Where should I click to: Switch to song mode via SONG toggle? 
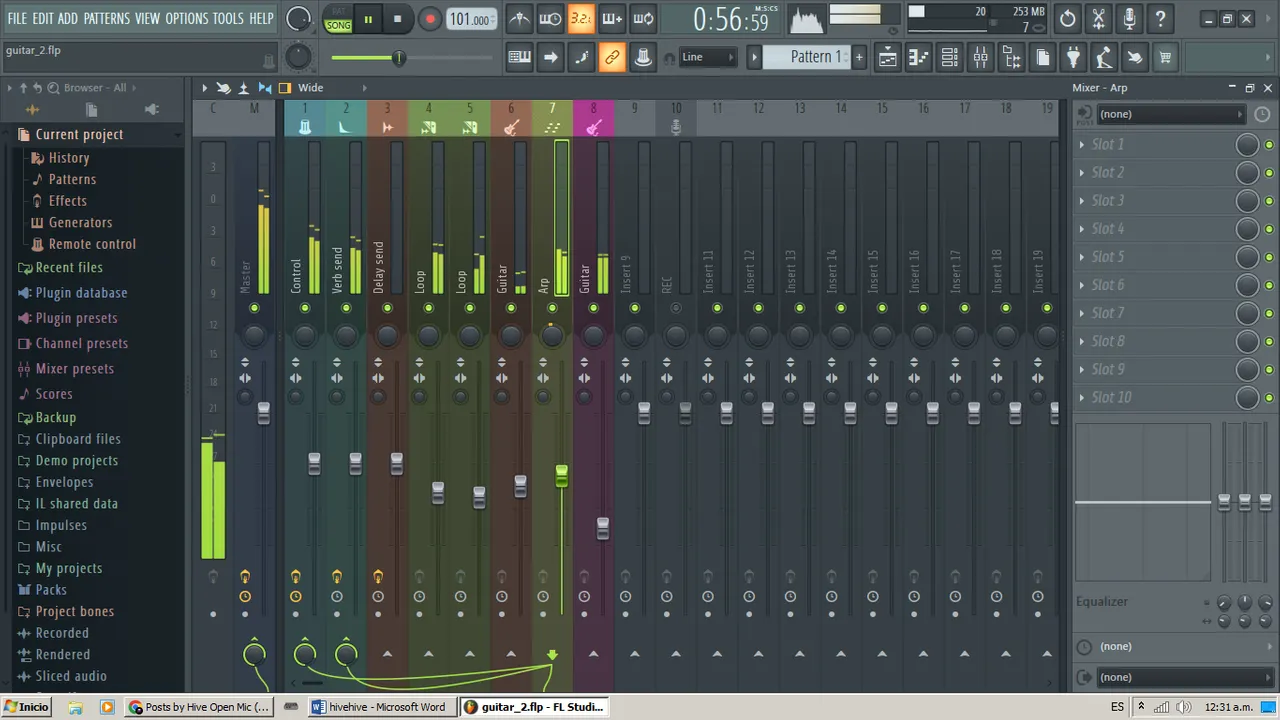338,25
